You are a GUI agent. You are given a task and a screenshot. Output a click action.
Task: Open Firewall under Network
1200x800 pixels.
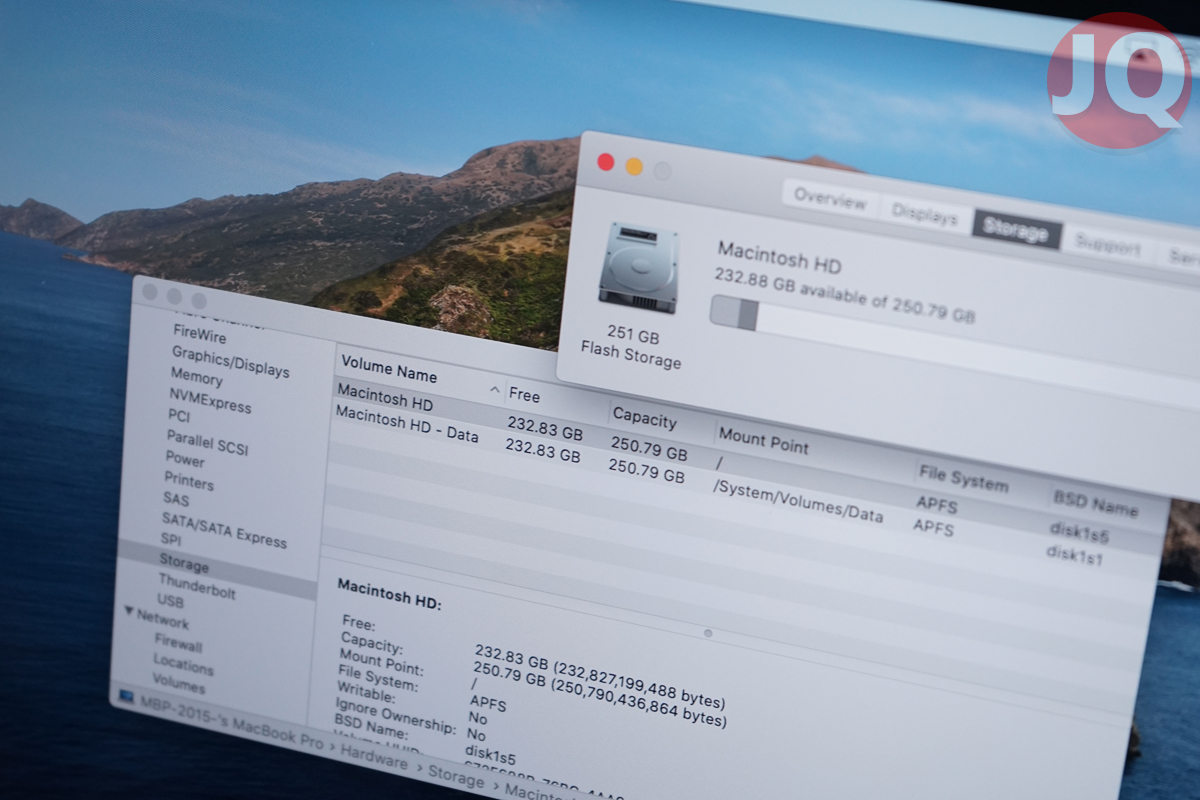(x=178, y=643)
